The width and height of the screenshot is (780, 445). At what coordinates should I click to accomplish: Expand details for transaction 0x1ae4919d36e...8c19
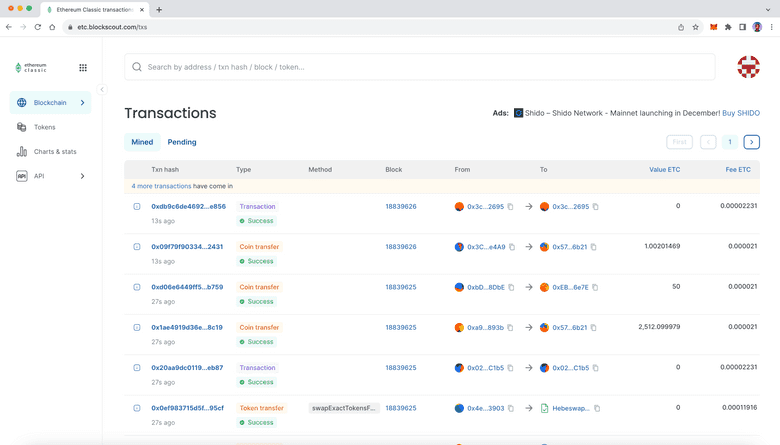tap(137, 328)
